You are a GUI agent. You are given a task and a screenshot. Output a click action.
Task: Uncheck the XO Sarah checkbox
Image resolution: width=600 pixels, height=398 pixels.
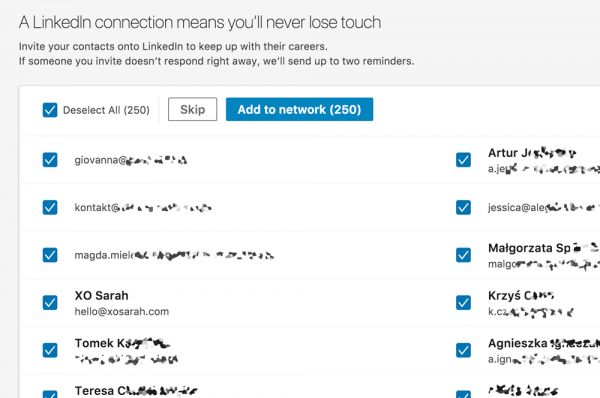click(50, 303)
